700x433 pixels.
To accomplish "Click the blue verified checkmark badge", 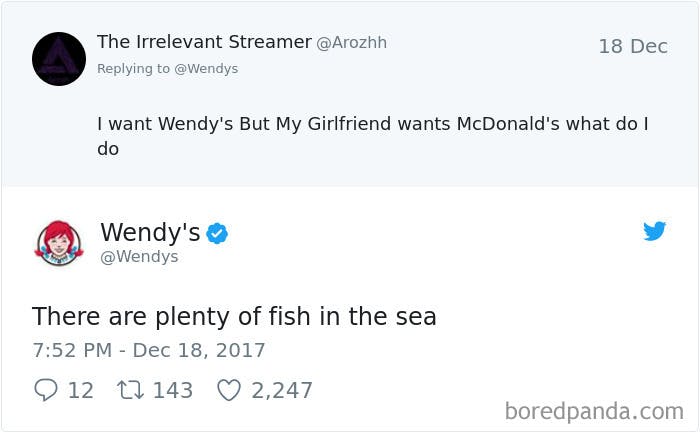I will click(217, 233).
